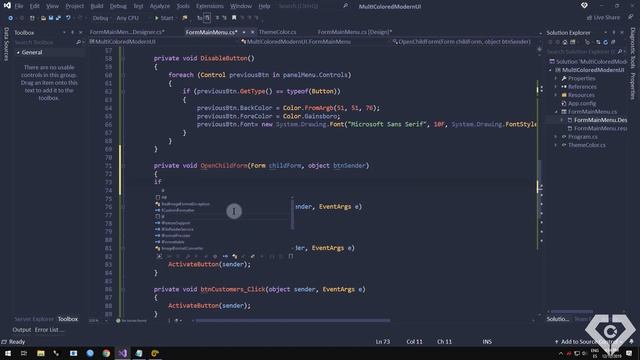This screenshot has width=640, height=360.
Task: Open the Extensions menu
Action: (x=209, y=6)
